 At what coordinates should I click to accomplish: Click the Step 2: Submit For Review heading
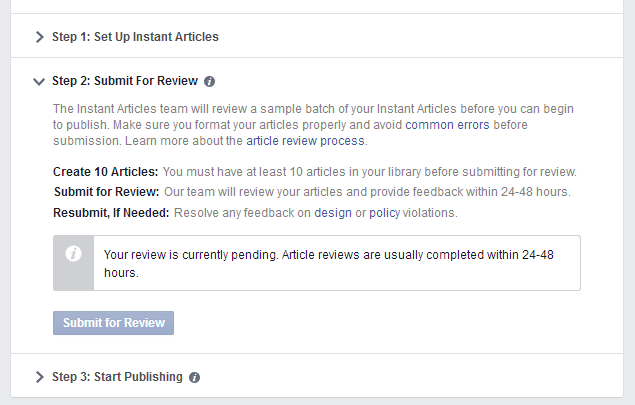[x=125, y=81]
